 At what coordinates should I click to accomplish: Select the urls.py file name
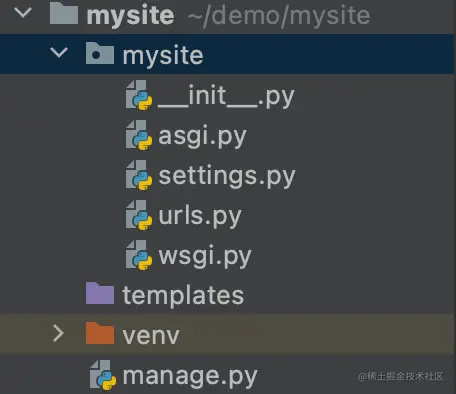(200, 217)
